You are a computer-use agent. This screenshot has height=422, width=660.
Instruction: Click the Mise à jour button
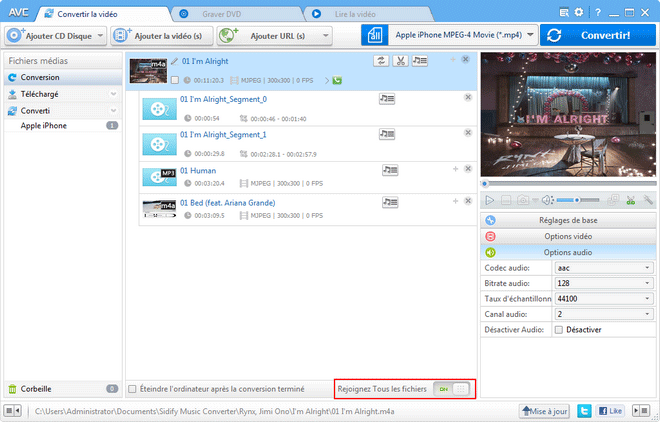click(x=544, y=410)
